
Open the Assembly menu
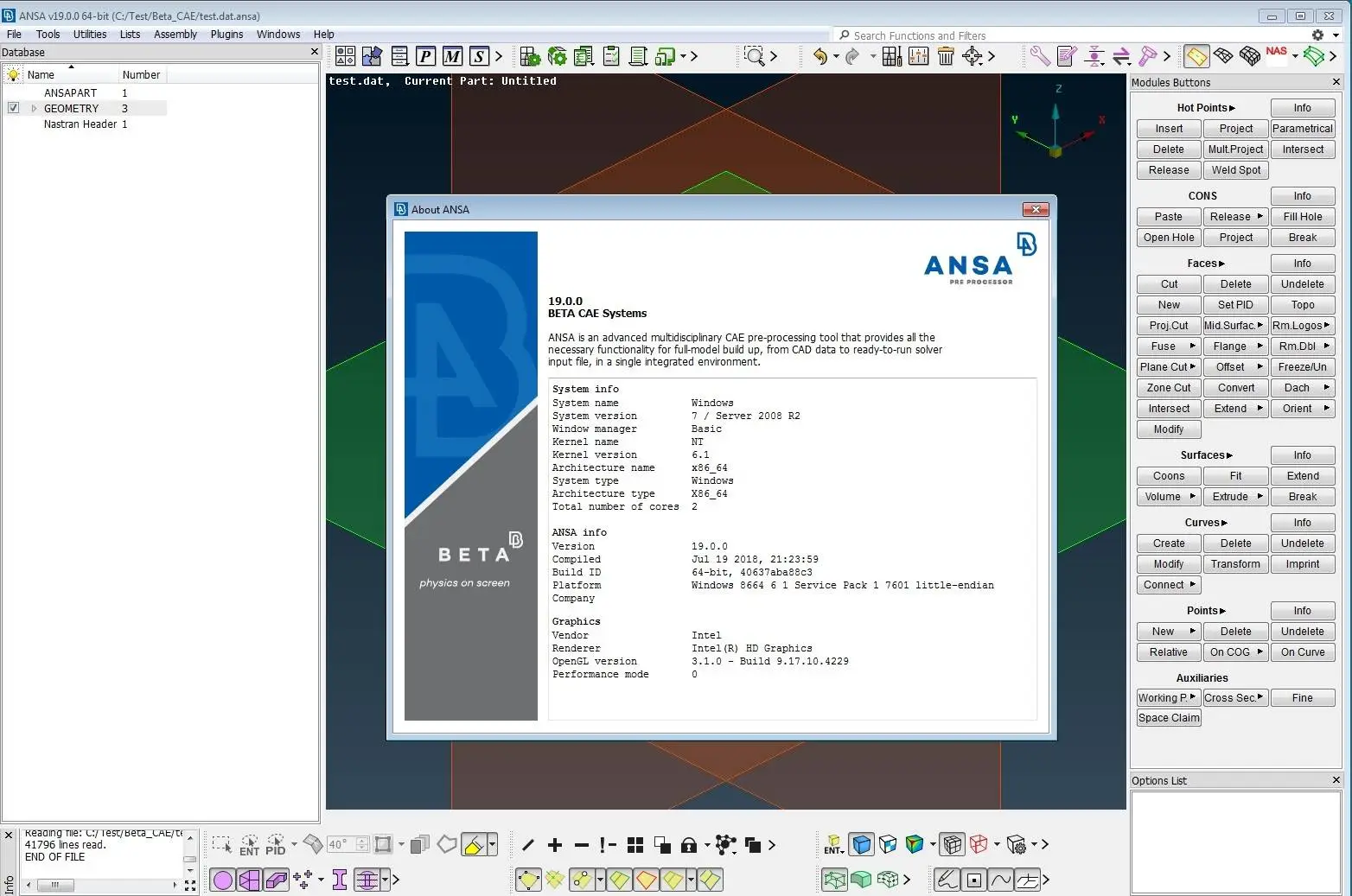(x=175, y=35)
